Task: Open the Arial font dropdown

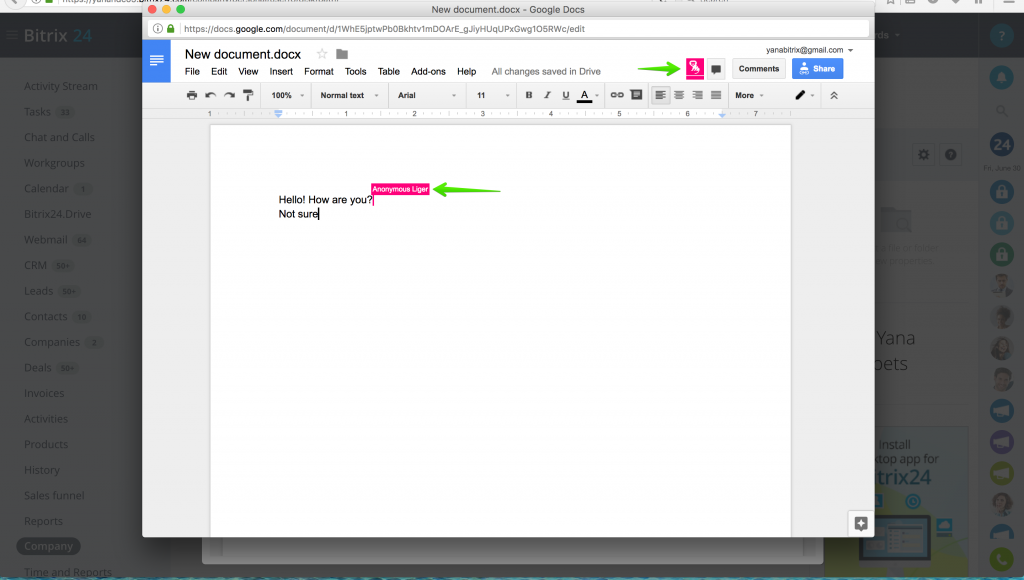Action: pyautogui.click(x=426, y=95)
